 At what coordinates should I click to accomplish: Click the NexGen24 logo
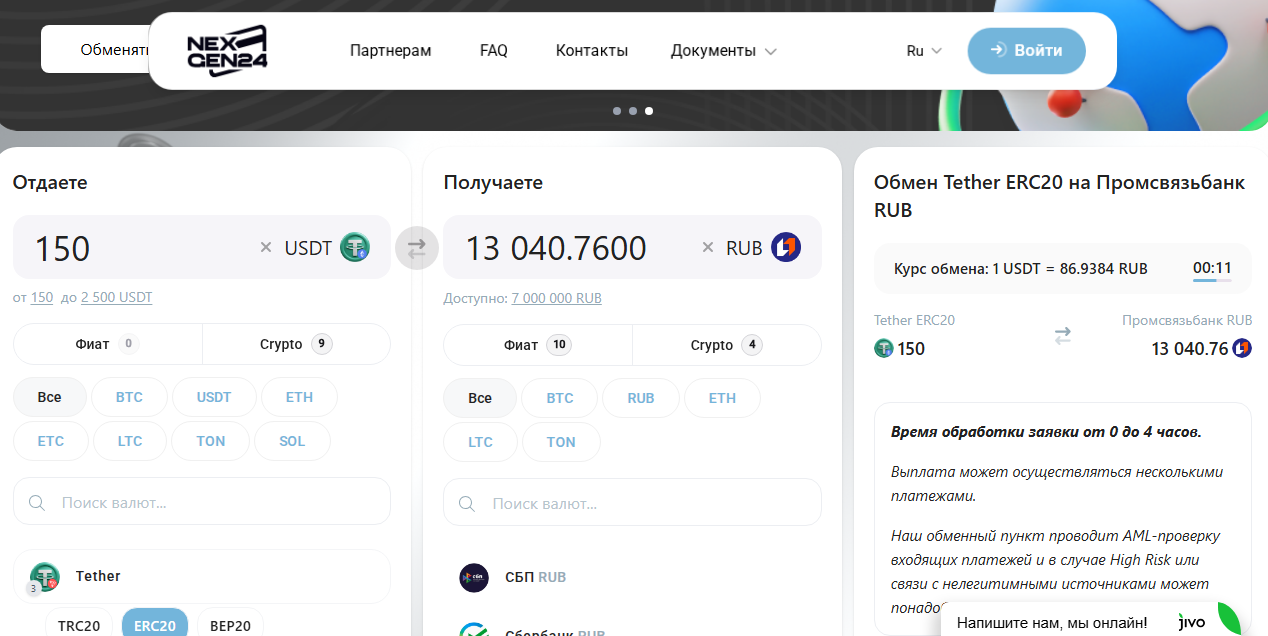[x=227, y=51]
